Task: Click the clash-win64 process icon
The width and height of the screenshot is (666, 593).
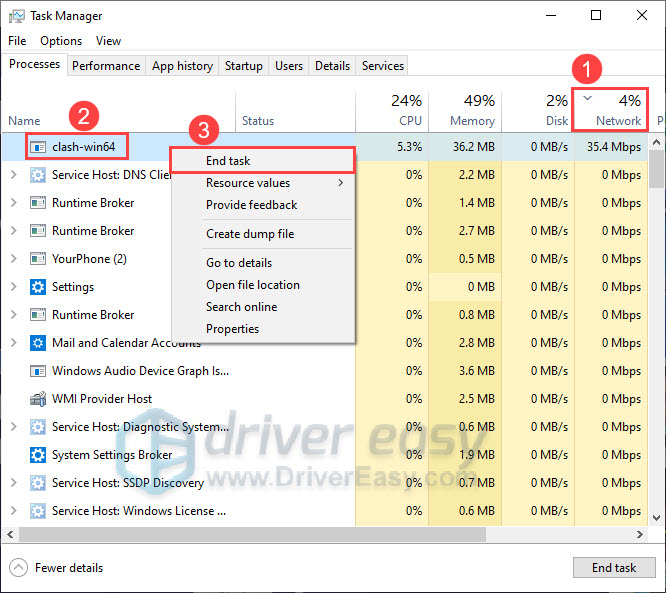Action: coord(38,147)
